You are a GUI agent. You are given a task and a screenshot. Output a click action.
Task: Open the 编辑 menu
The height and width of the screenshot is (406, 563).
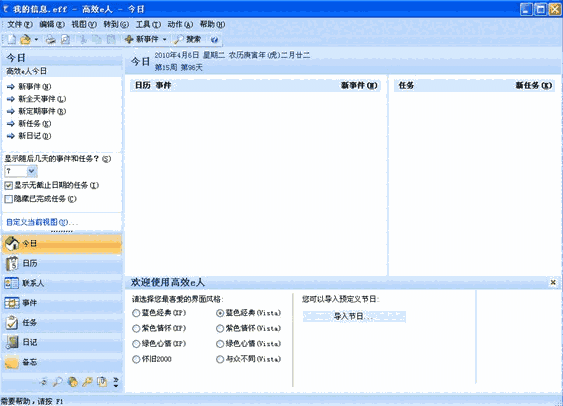[x=52, y=24]
